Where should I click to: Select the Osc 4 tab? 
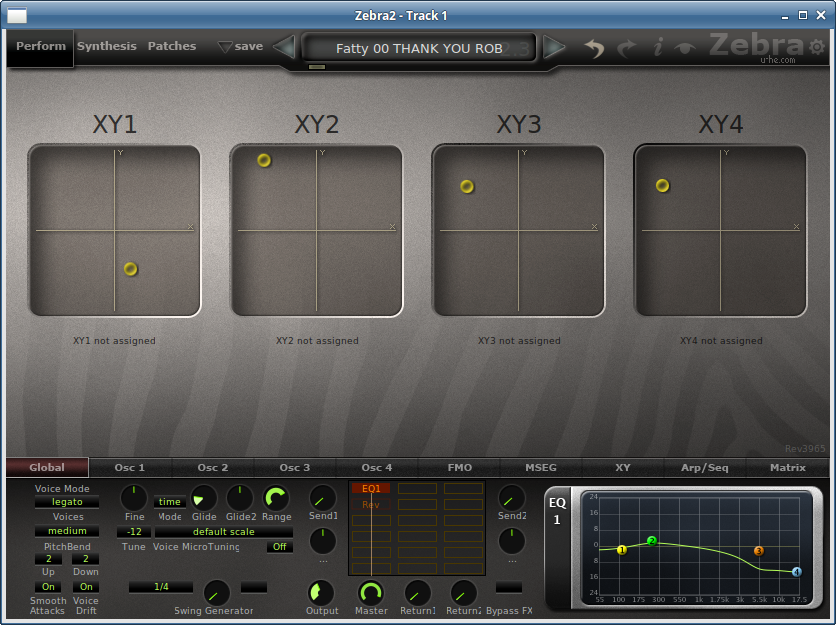tap(376, 467)
